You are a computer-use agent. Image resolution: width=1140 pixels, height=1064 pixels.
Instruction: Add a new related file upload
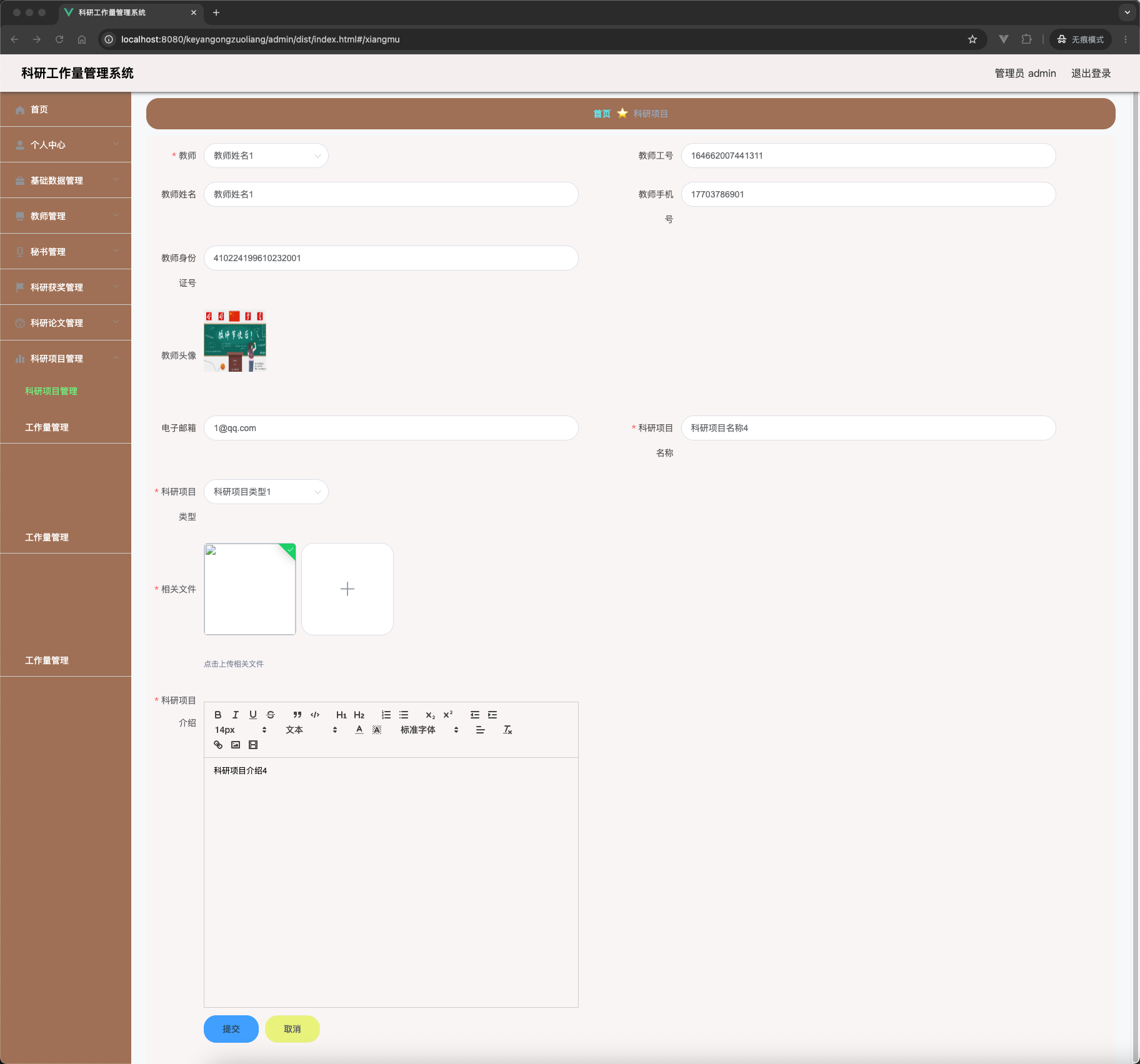tap(347, 589)
